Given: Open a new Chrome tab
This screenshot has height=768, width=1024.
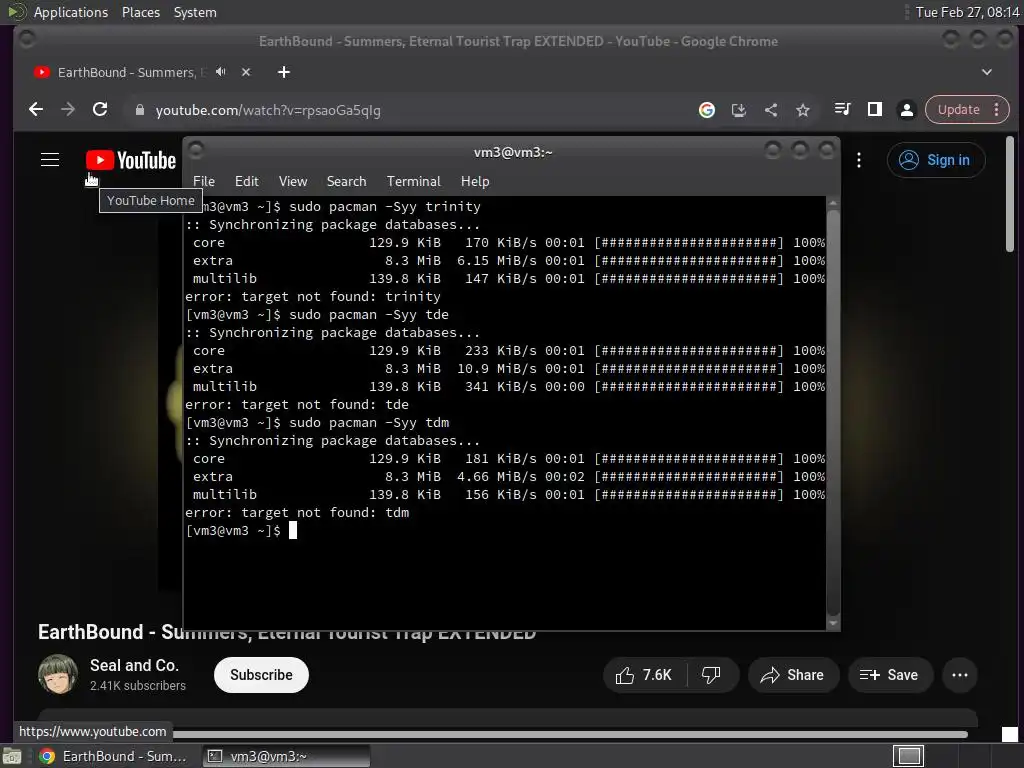Looking at the screenshot, I should coord(283,72).
